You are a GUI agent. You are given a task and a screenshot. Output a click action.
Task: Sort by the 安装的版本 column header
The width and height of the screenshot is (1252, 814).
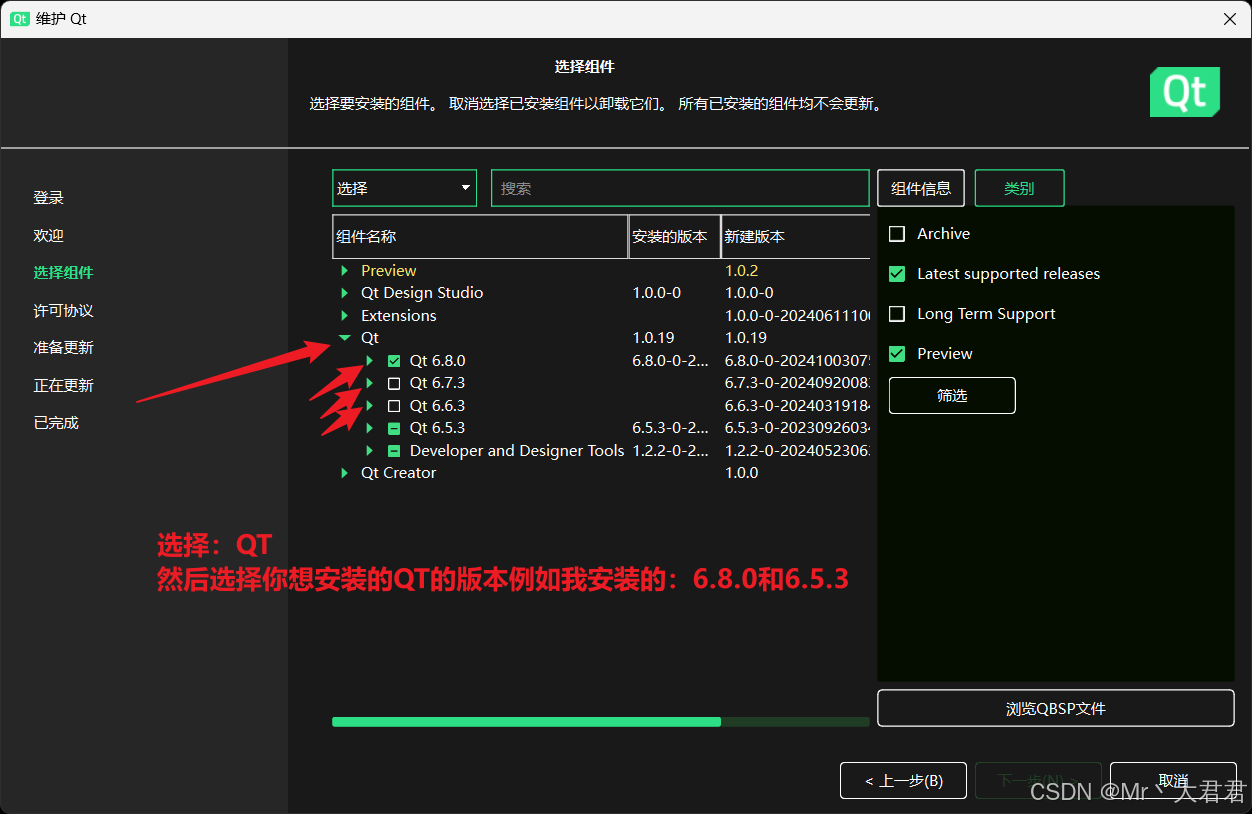click(674, 237)
